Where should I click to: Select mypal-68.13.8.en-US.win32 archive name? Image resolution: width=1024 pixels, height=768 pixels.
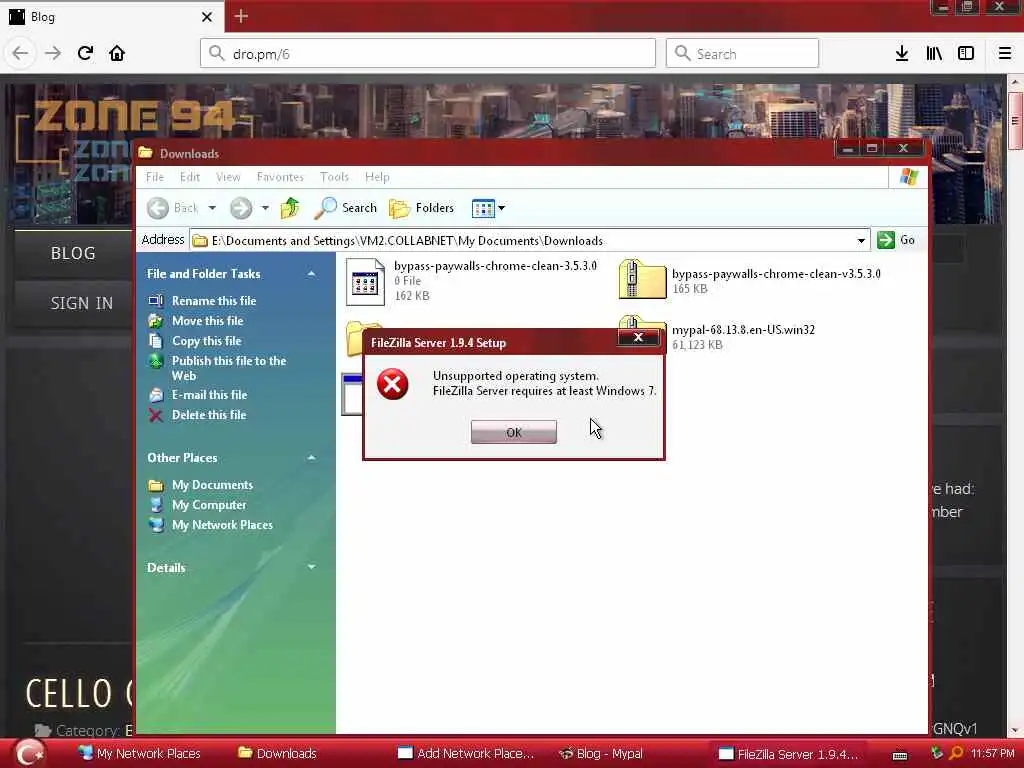coord(743,330)
